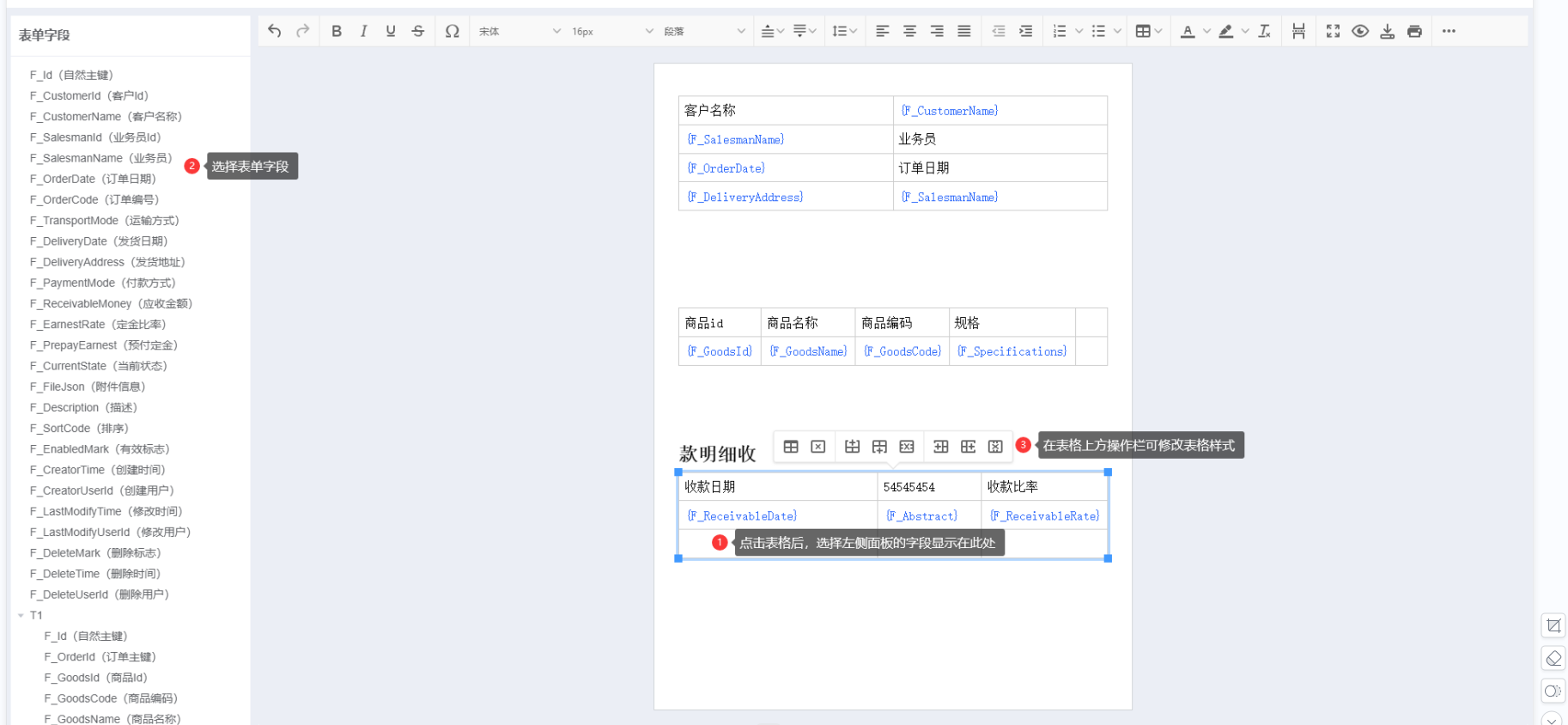The width and height of the screenshot is (1568, 725).
Task: Align text right
Action: 937,31
